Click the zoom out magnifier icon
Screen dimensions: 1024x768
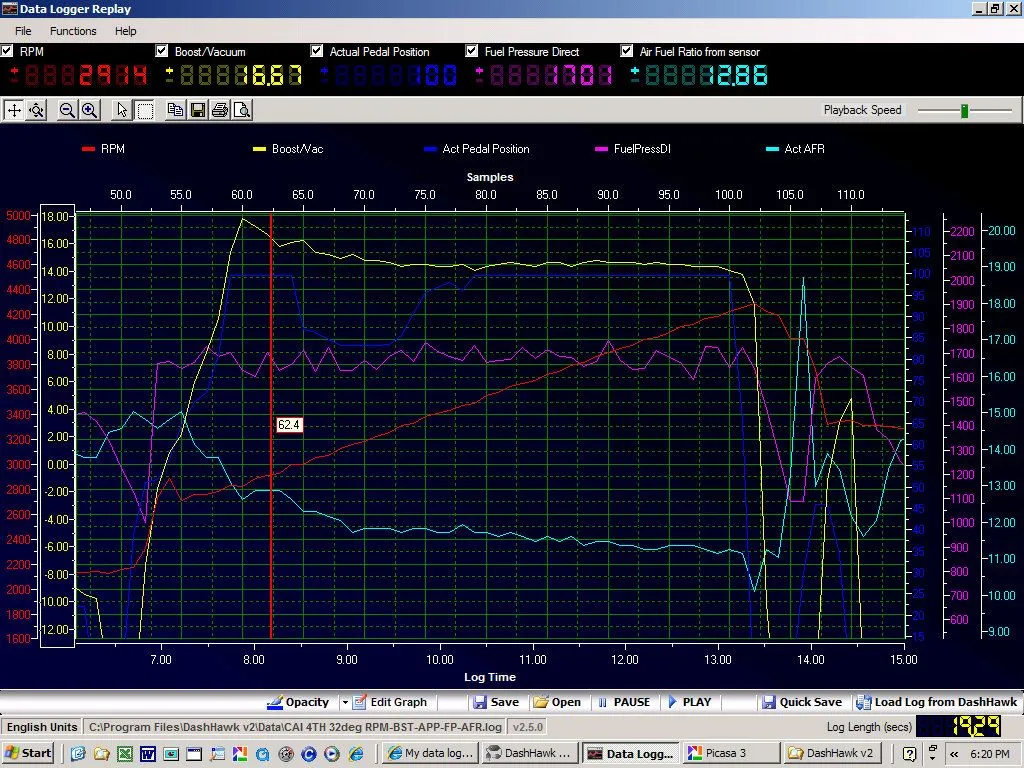click(x=67, y=111)
